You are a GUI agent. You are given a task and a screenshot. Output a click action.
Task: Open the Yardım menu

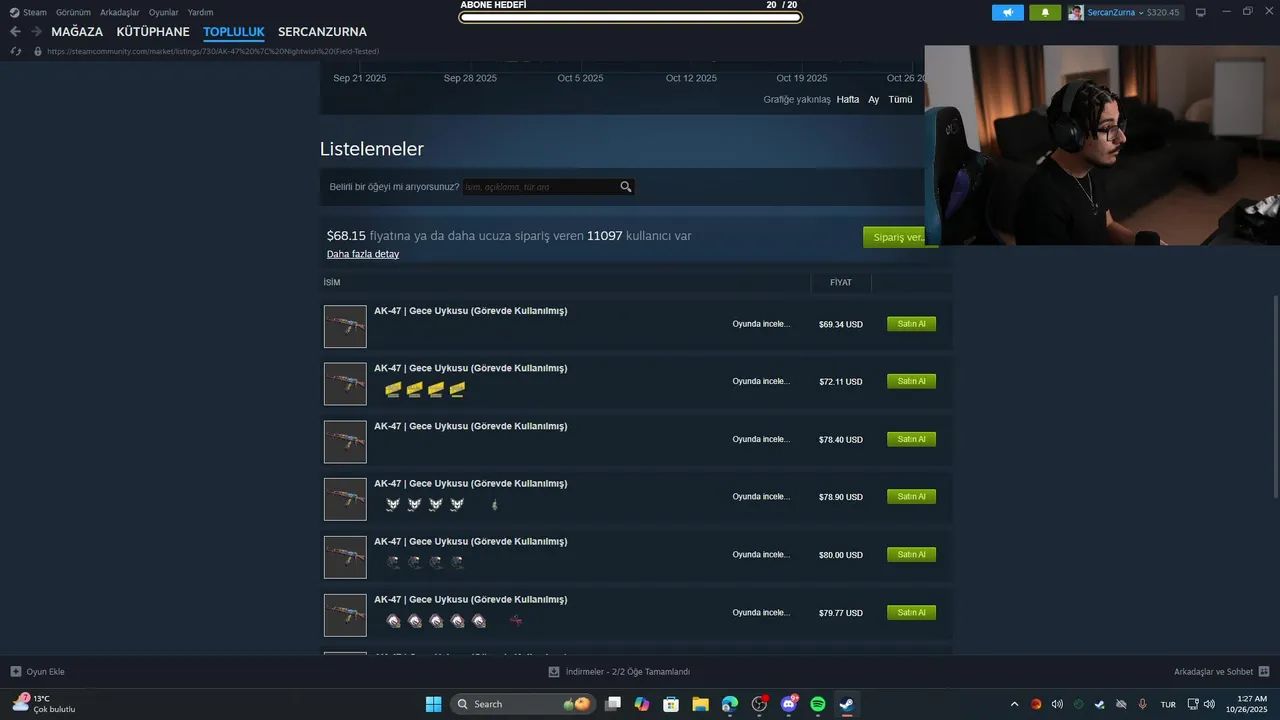pos(200,12)
